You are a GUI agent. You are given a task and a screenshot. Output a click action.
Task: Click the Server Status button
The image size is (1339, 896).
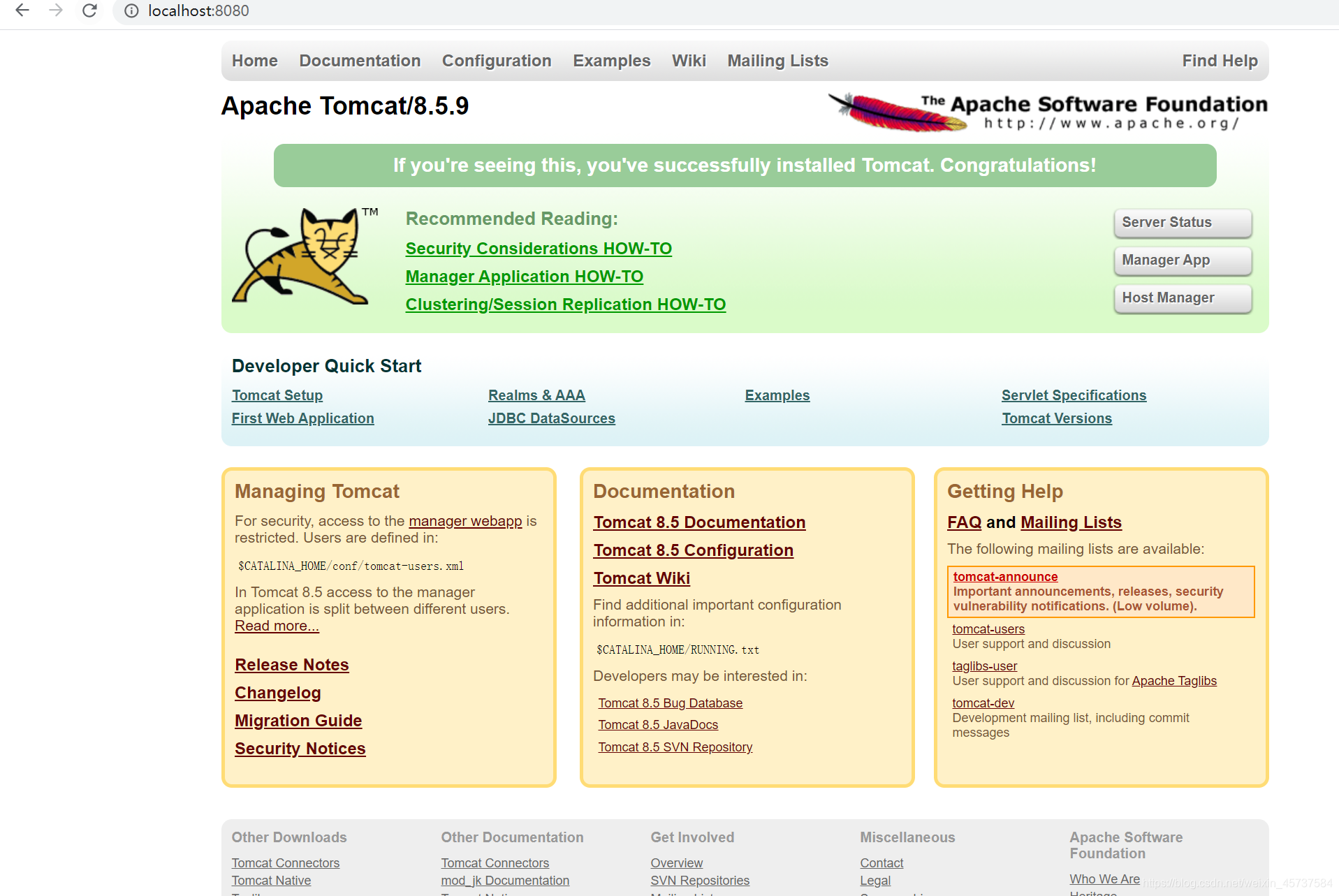click(1183, 223)
